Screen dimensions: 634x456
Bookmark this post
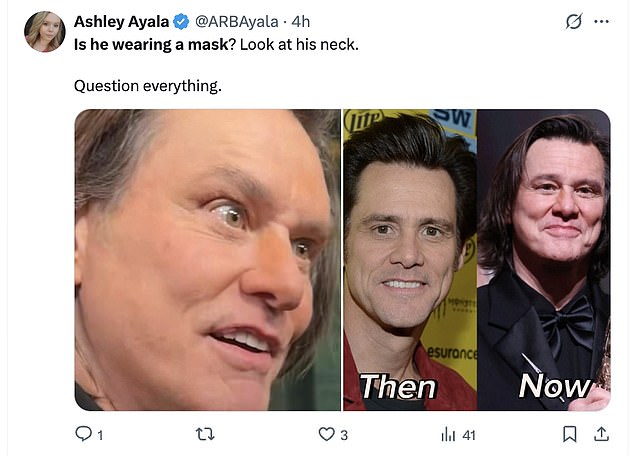coord(569,434)
